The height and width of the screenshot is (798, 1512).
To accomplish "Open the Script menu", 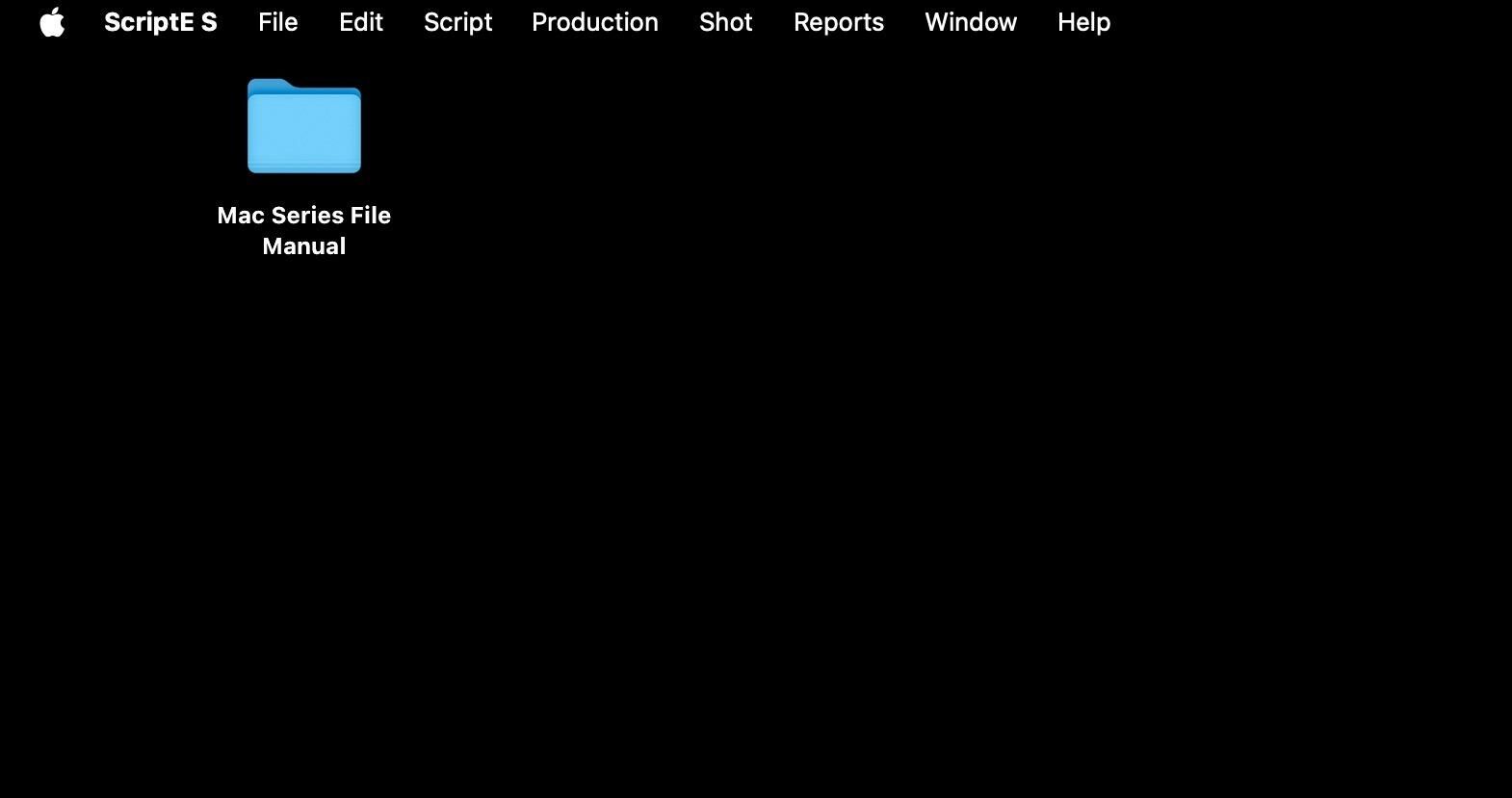I will click(458, 22).
